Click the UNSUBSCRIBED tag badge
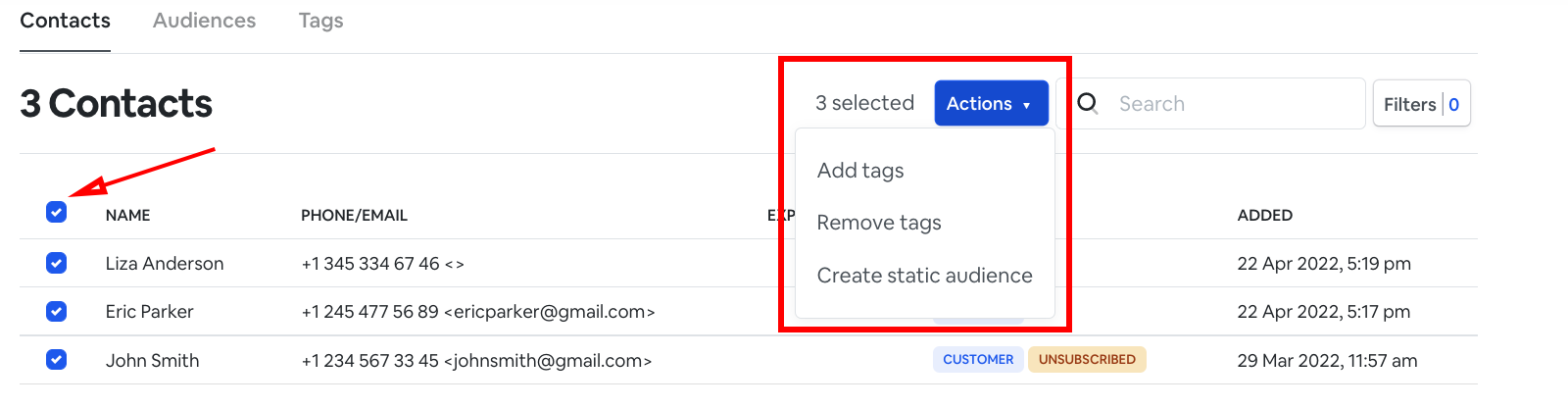1568x408 pixels. pos(1087,360)
